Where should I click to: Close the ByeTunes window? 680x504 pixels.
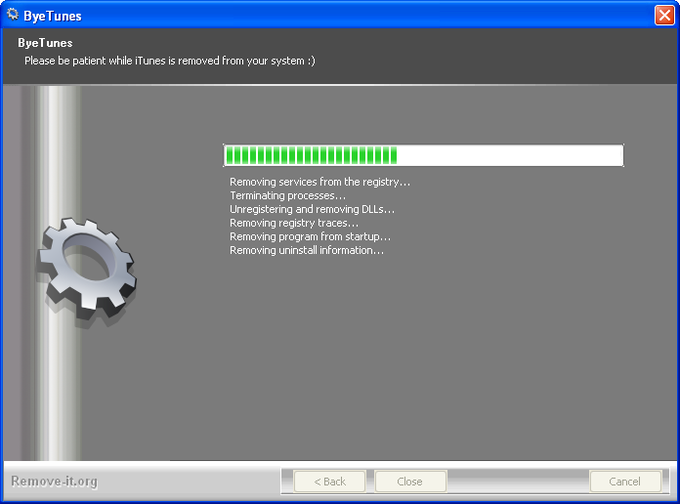(664, 16)
